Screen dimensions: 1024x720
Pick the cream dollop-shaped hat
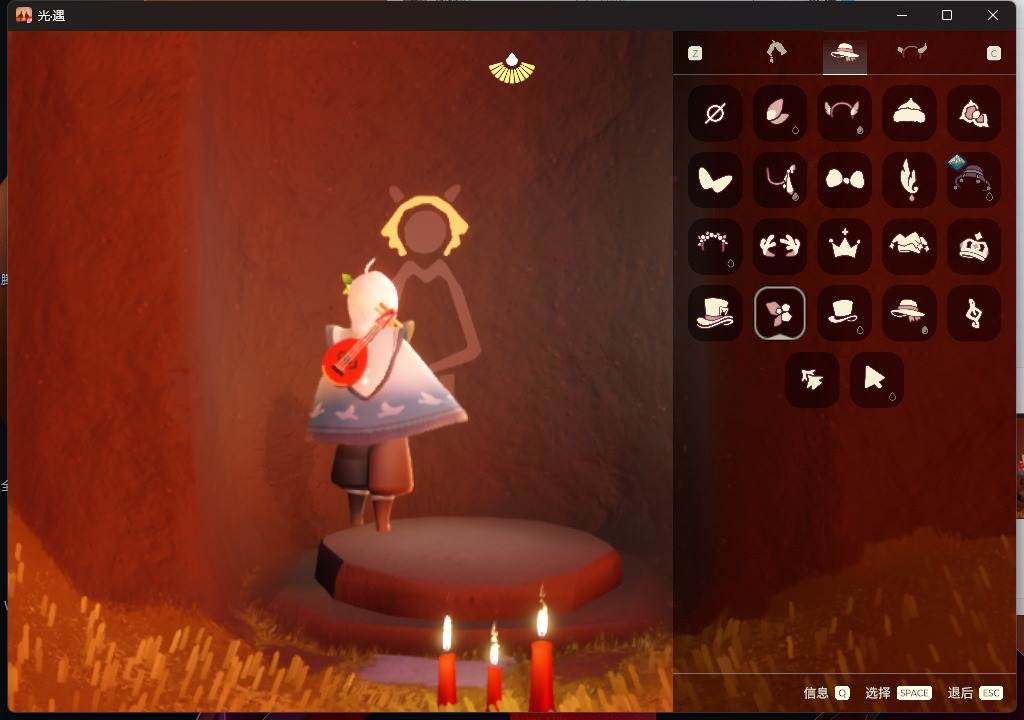(x=909, y=113)
